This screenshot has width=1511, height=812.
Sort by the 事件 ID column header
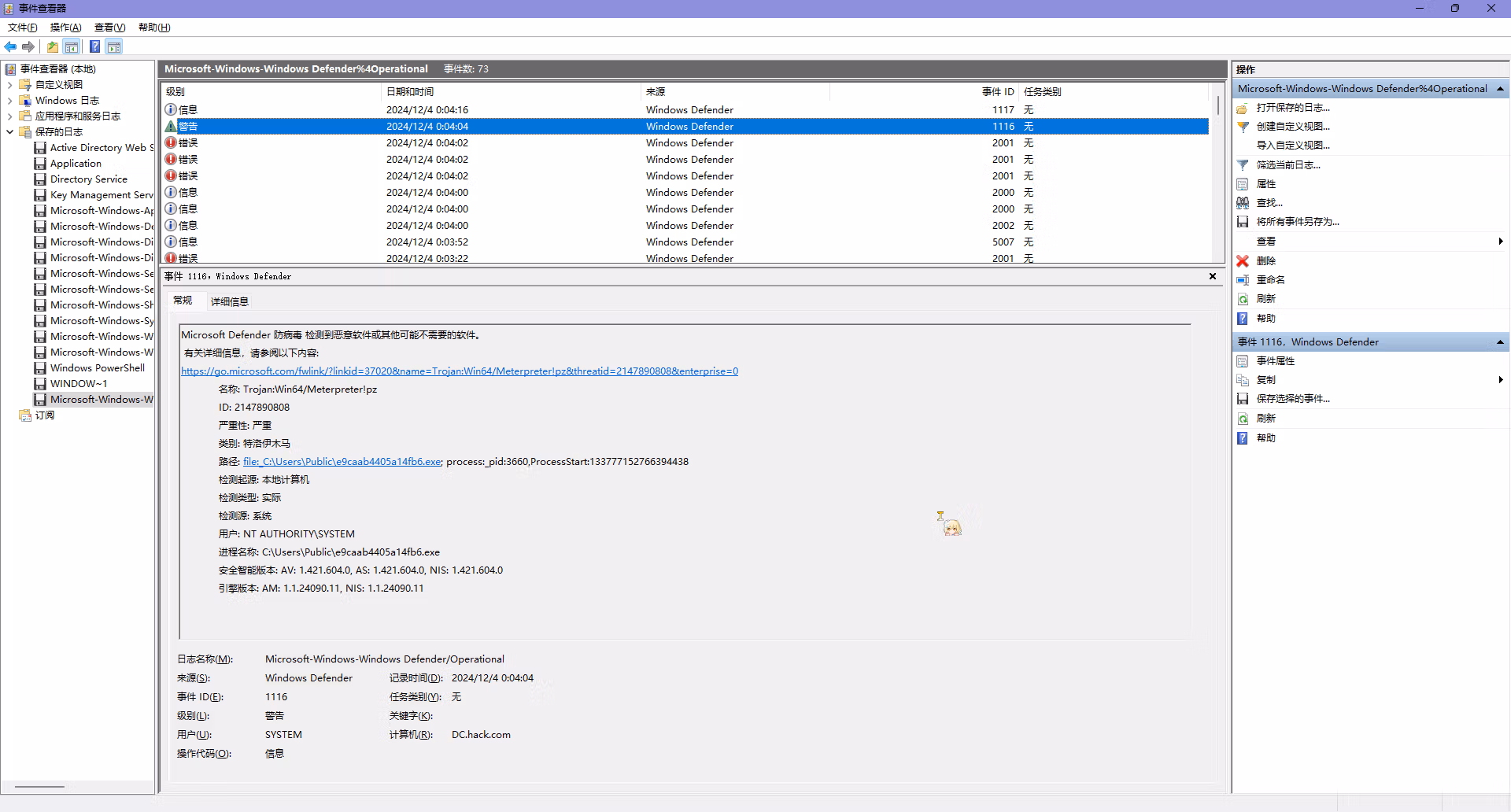[925, 92]
